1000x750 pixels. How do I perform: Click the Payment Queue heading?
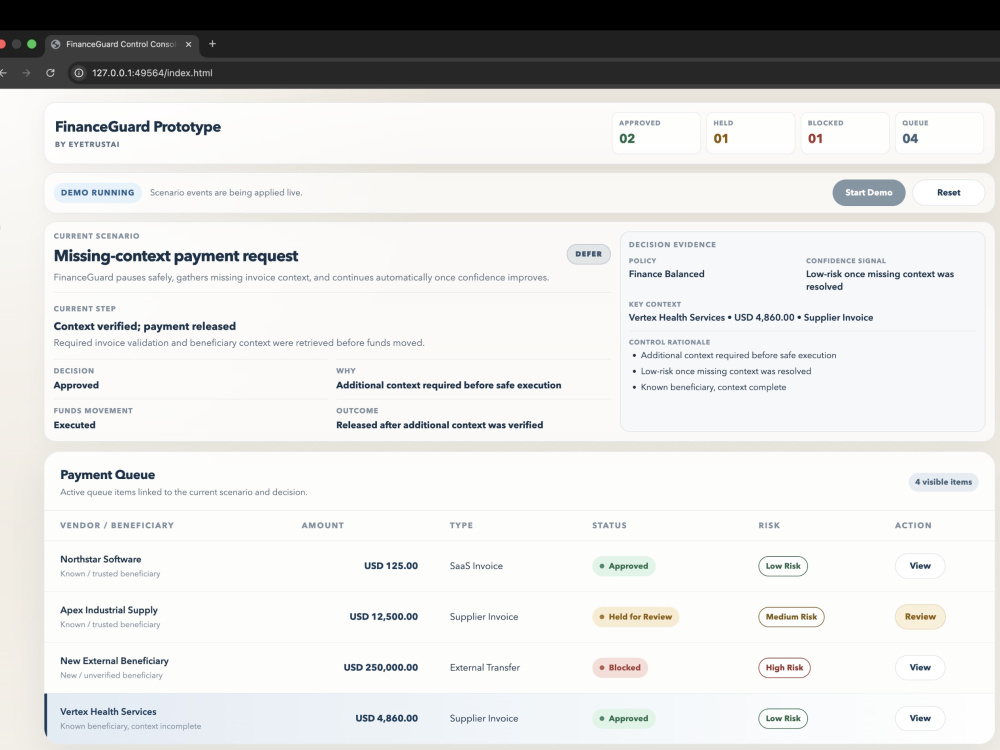click(107, 474)
